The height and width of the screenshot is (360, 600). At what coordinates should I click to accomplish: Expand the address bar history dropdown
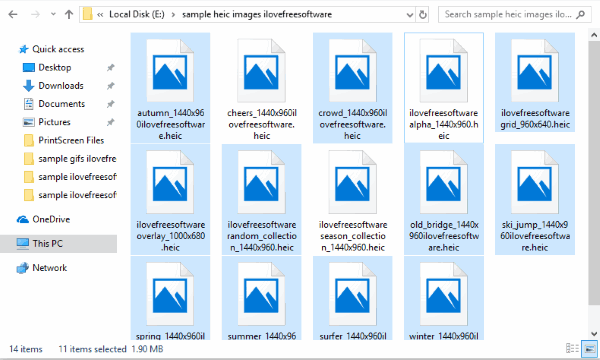(x=410, y=15)
